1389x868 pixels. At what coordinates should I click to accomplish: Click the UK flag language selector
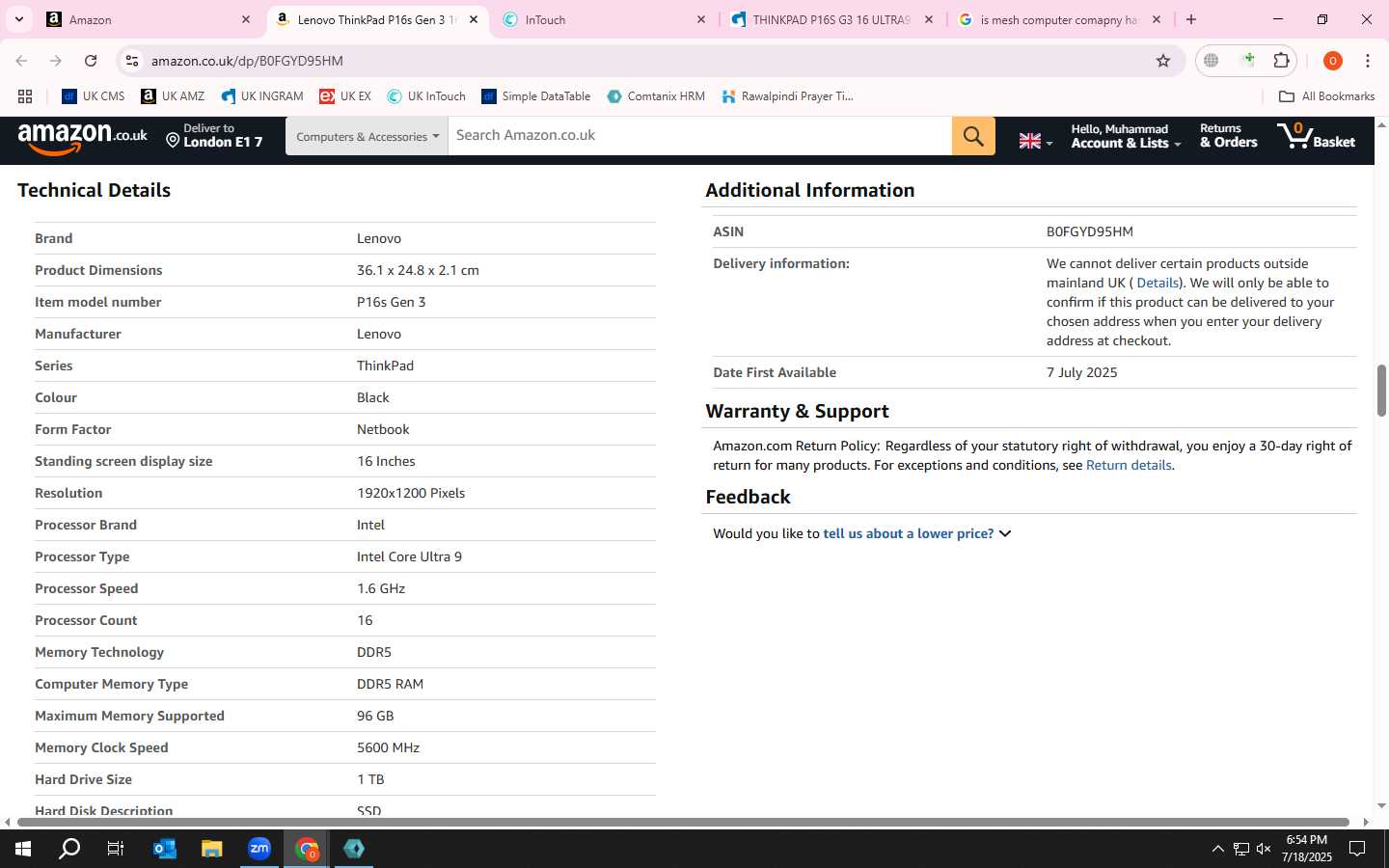(1035, 141)
